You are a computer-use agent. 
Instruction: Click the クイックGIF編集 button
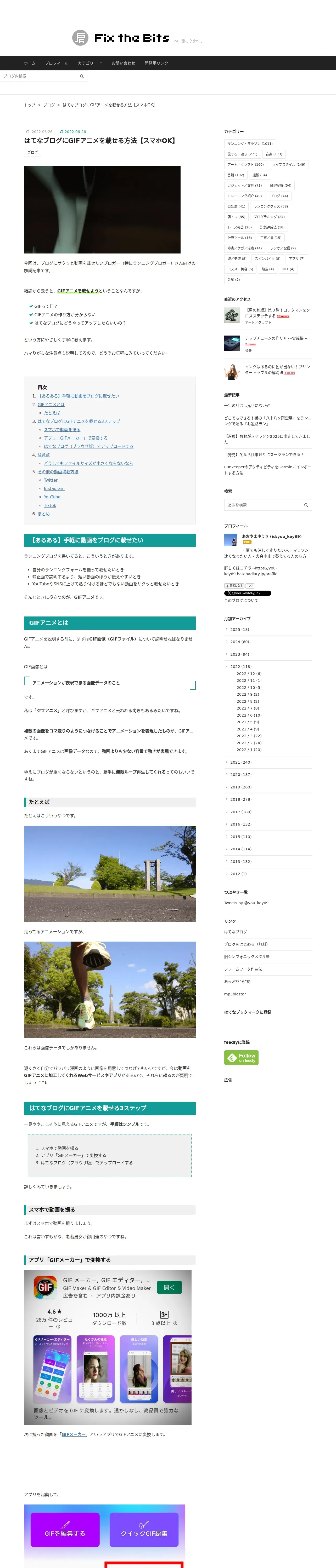(x=144, y=1529)
